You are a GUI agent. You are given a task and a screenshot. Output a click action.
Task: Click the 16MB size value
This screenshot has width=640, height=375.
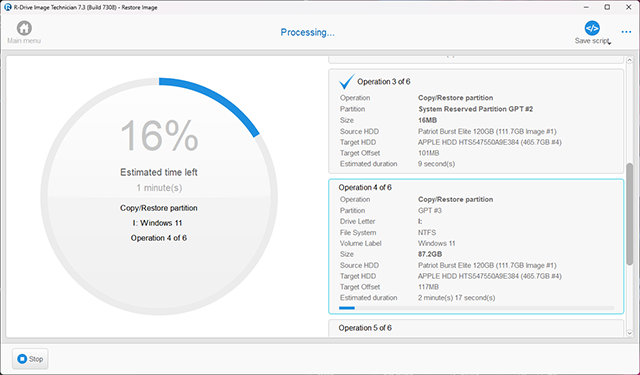(x=427, y=120)
